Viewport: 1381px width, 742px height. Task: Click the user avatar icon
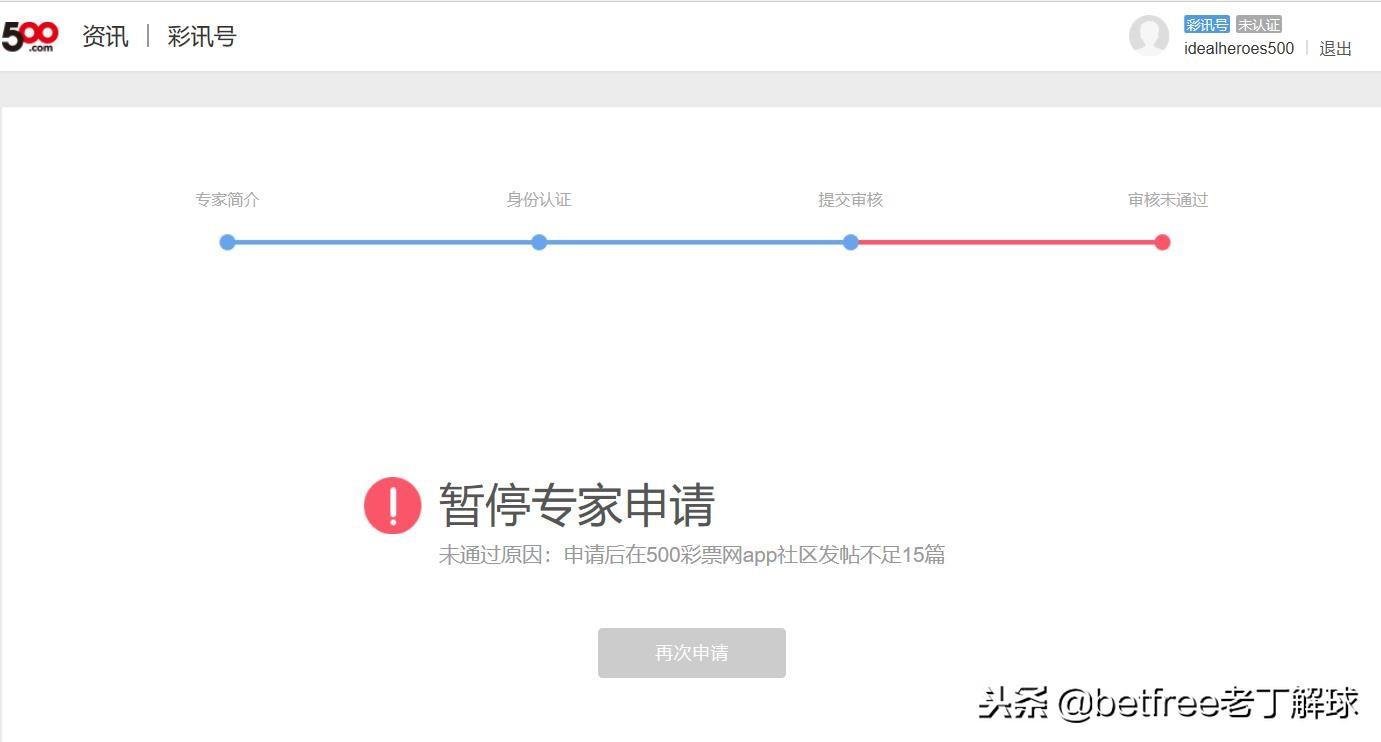coord(1149,36)
